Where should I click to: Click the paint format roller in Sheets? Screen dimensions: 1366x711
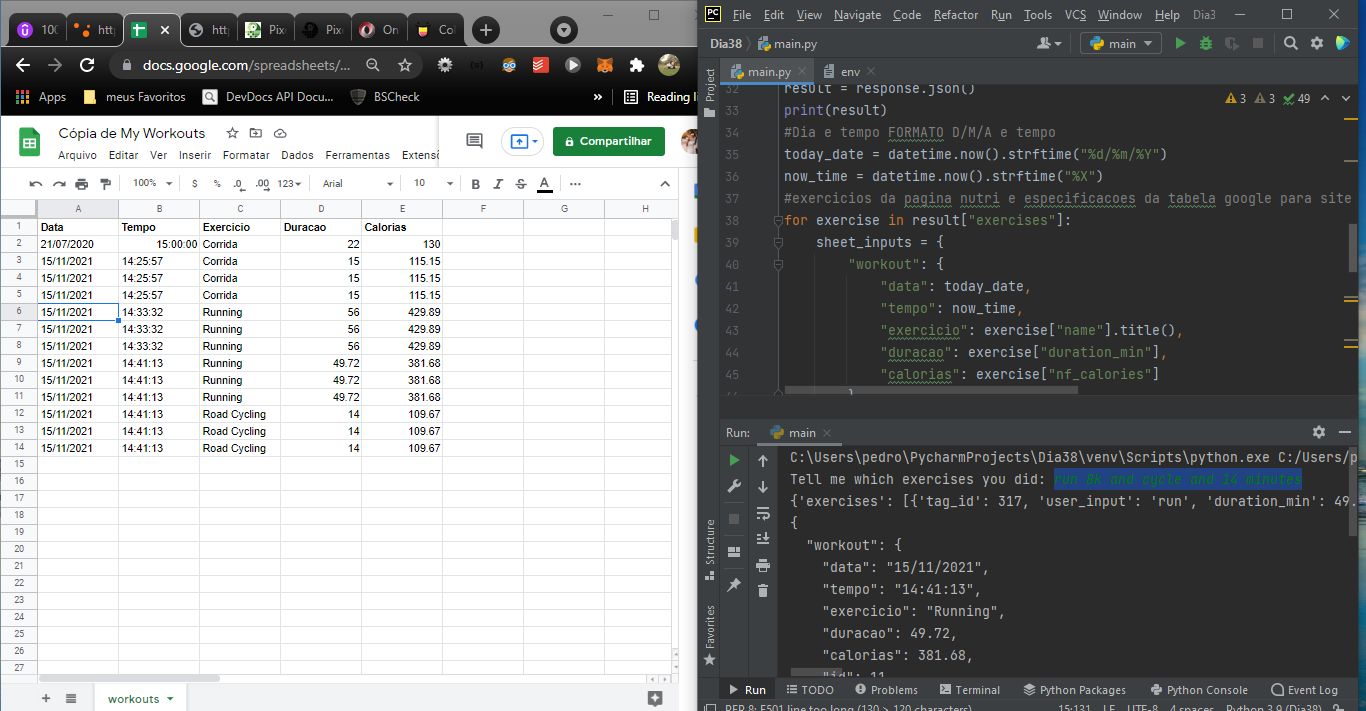105,184
